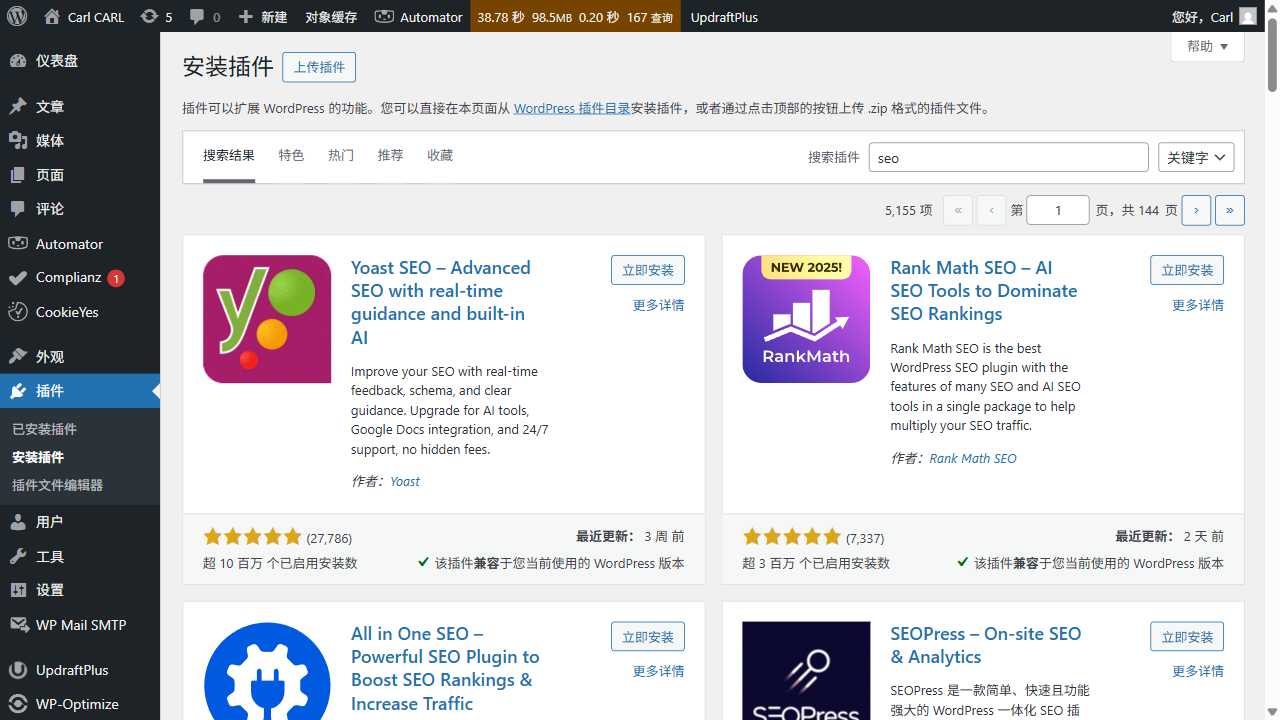1280x720 pixels.
Task: Expand the 帮助 panel at top right
Action: (1207, 46)
